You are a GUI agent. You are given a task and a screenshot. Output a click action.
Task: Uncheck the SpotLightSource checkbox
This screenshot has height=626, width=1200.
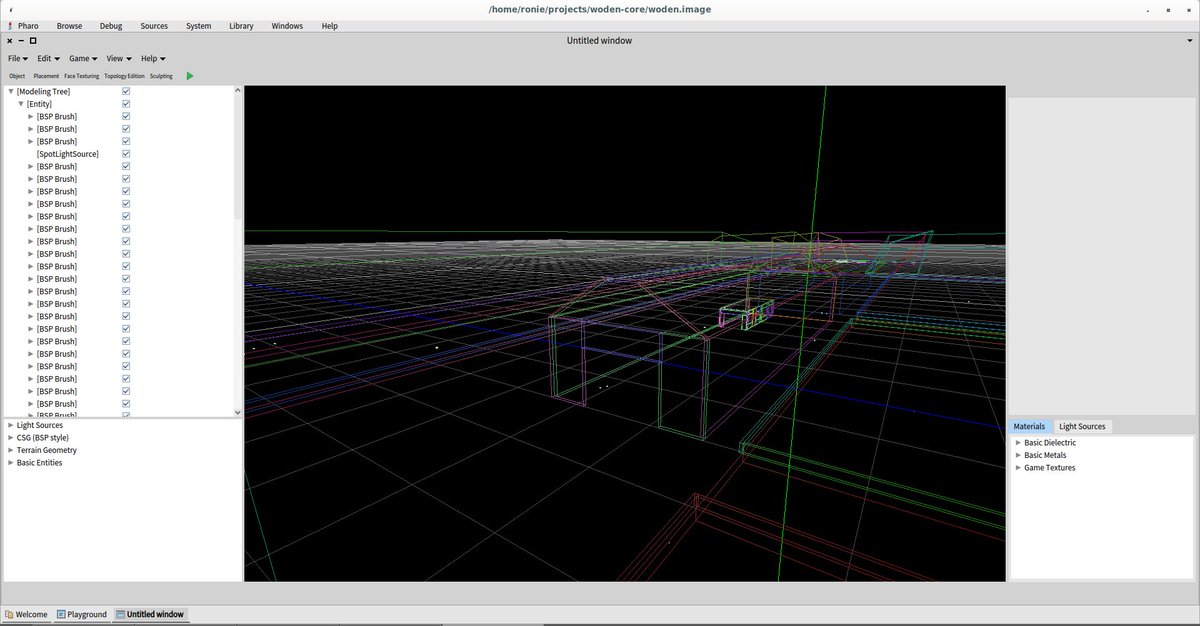pyautogui.click(x=126, y=154)
